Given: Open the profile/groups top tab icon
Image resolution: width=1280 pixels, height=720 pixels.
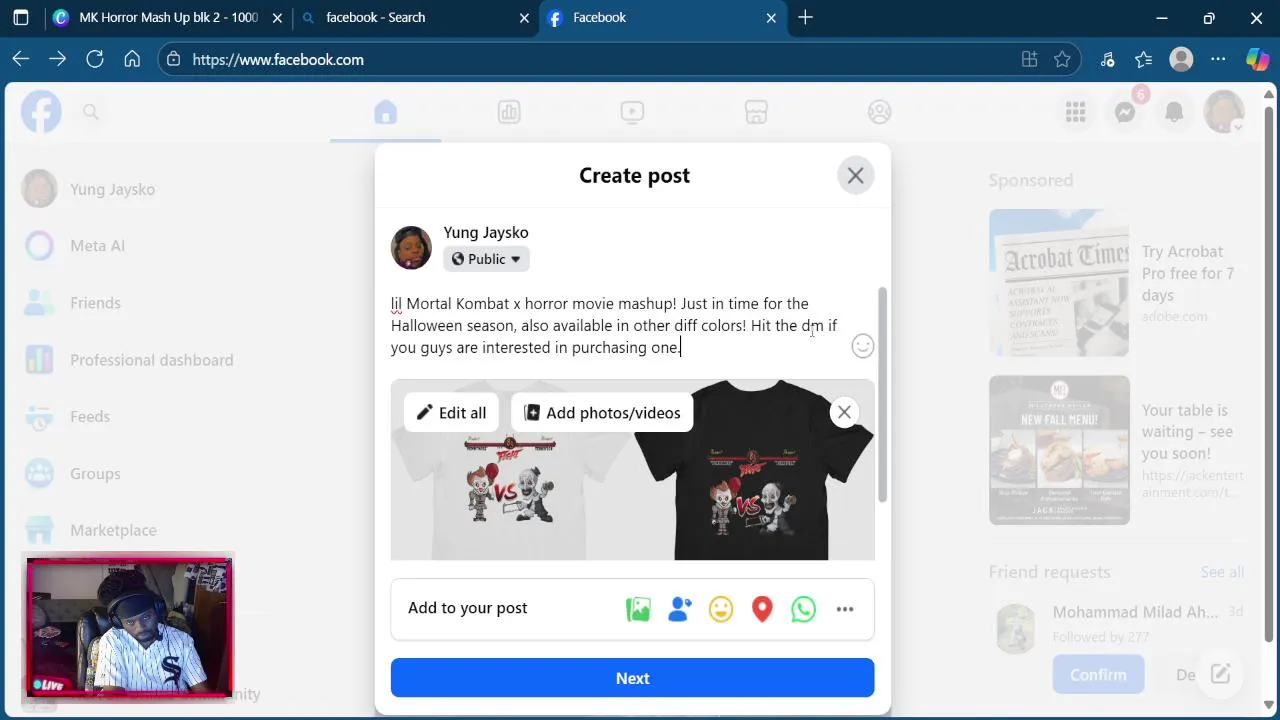Looking at the screenshot, I should click(879, 112).
